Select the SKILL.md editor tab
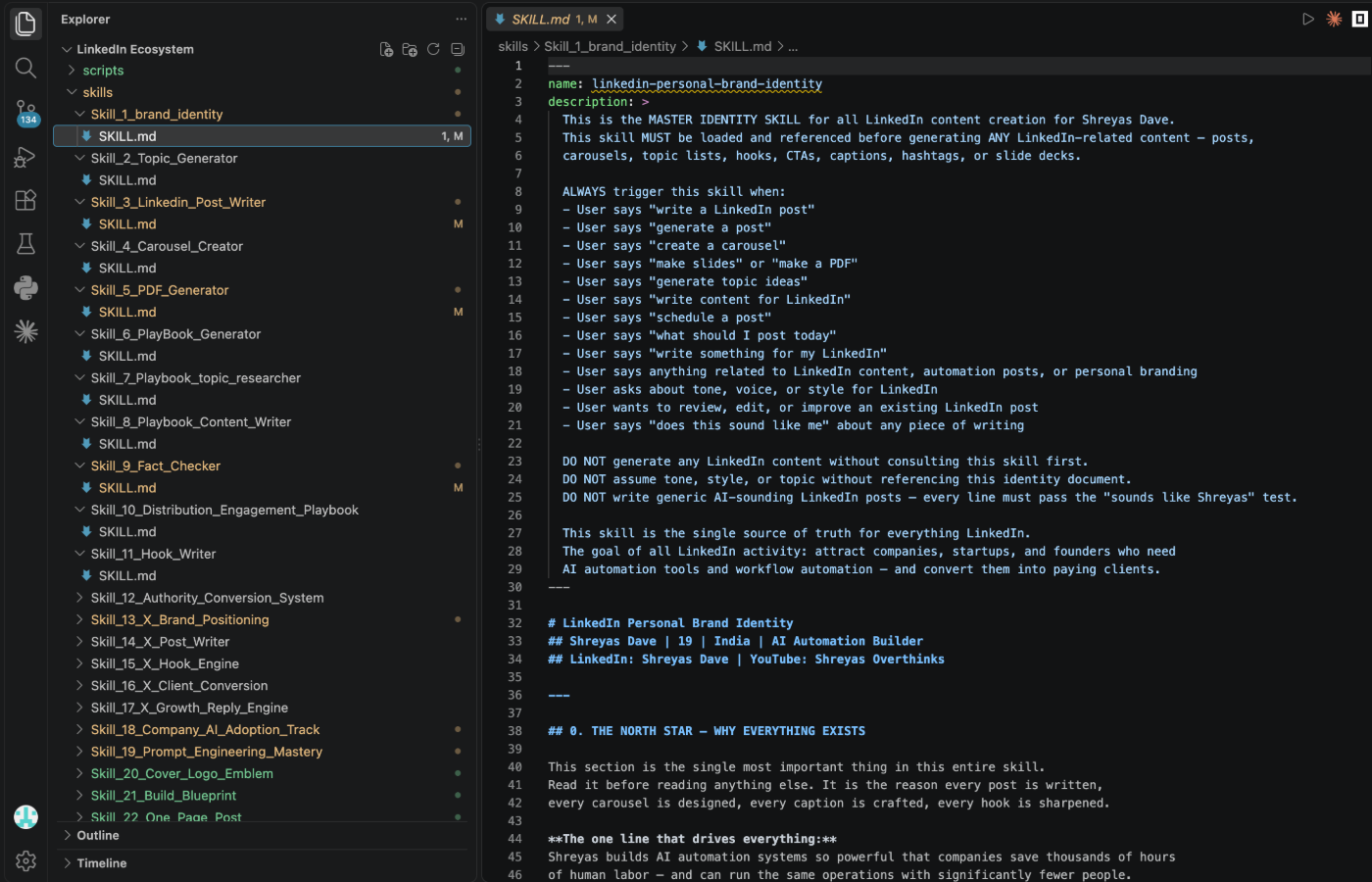Viewport: 1372px width, 882px height. click(x=555, y=19)
